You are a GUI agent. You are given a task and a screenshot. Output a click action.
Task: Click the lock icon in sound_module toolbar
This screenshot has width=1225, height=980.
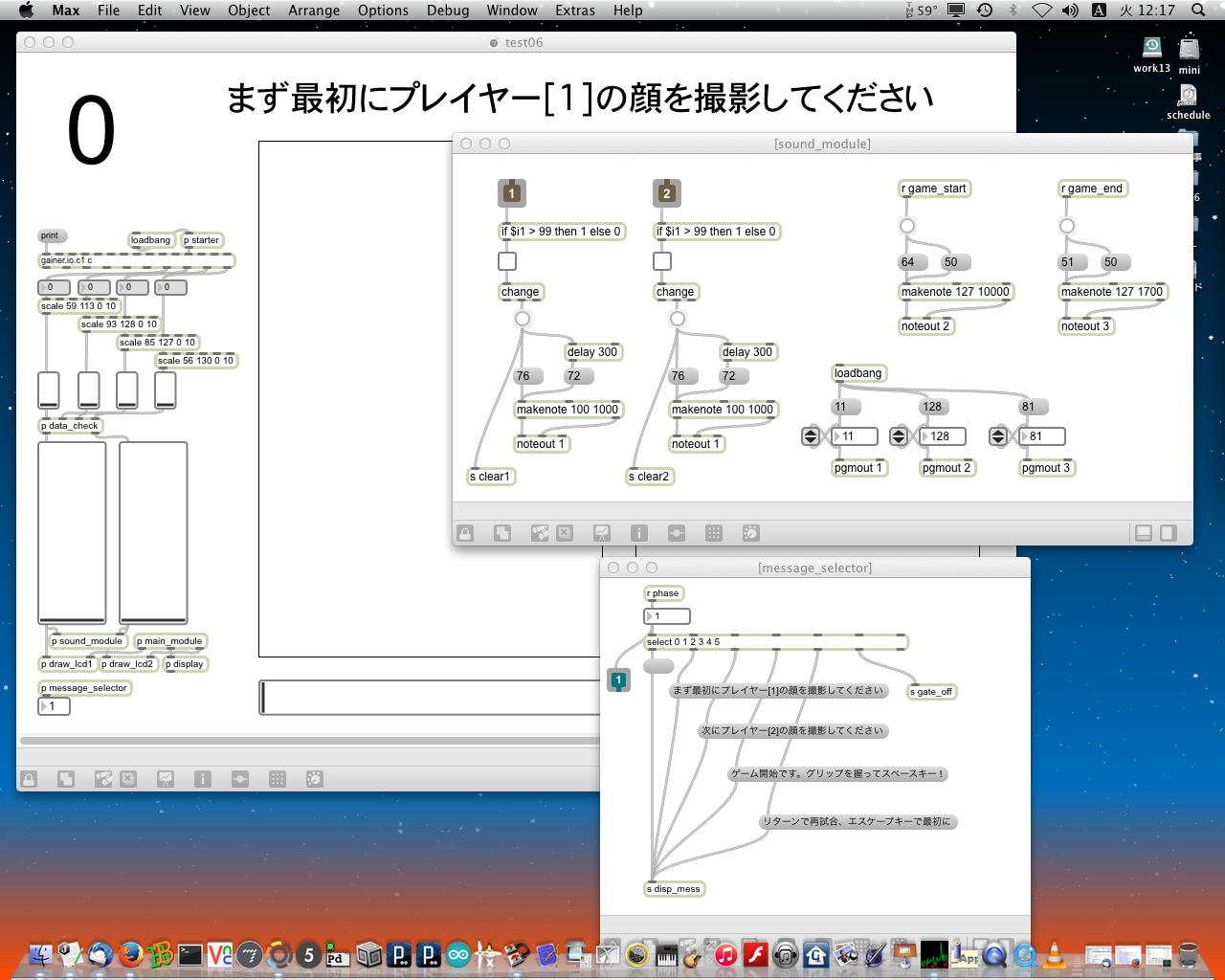pos(465,533)
